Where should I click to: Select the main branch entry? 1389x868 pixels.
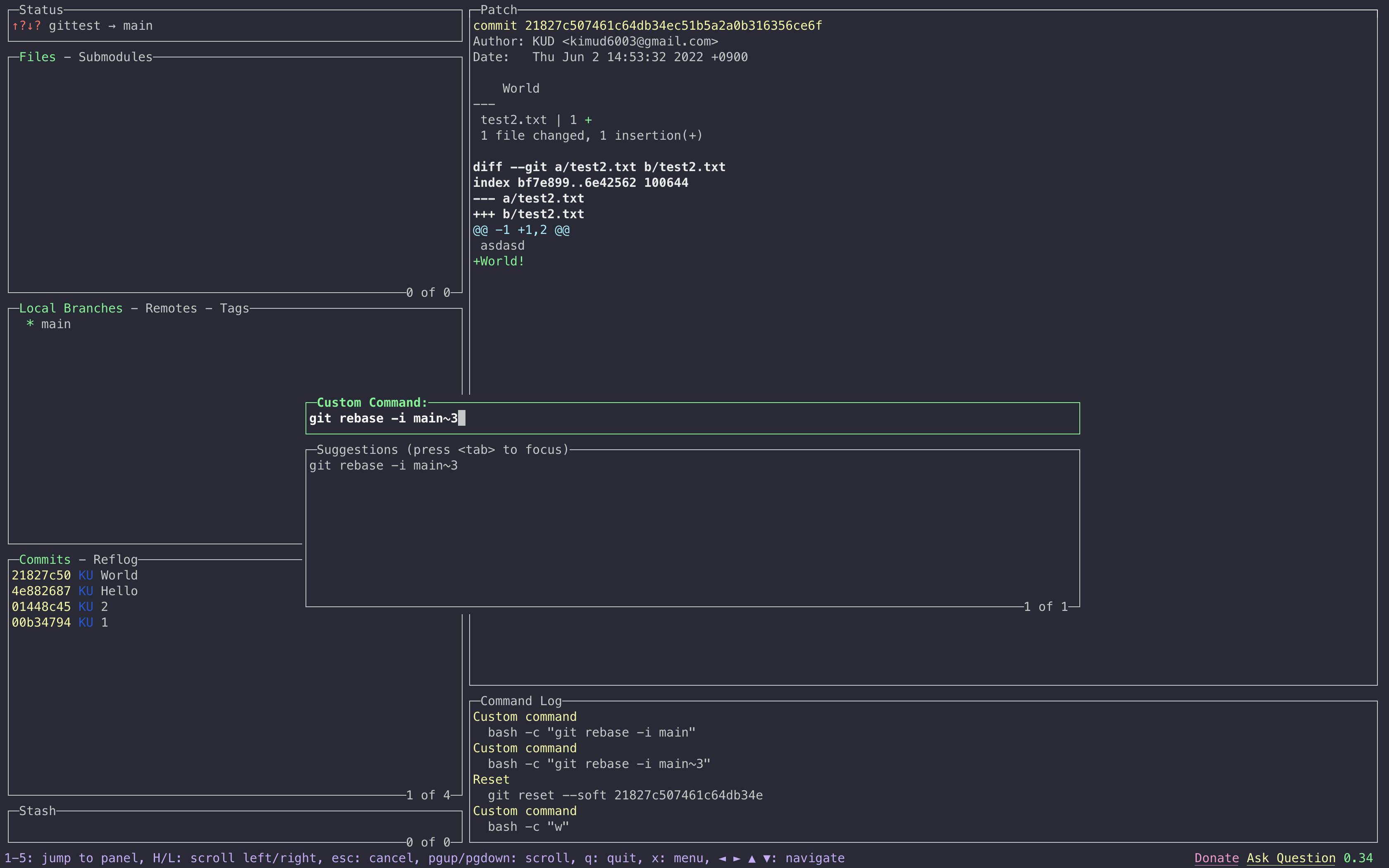click(x=56, y=324)
